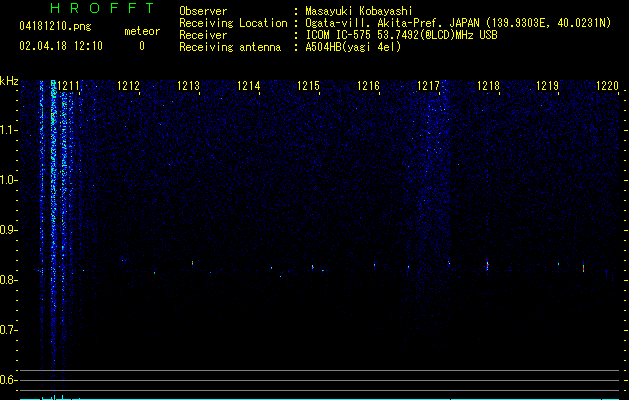Click the 0.7 kHz frequency label

(x=8, y=330)
